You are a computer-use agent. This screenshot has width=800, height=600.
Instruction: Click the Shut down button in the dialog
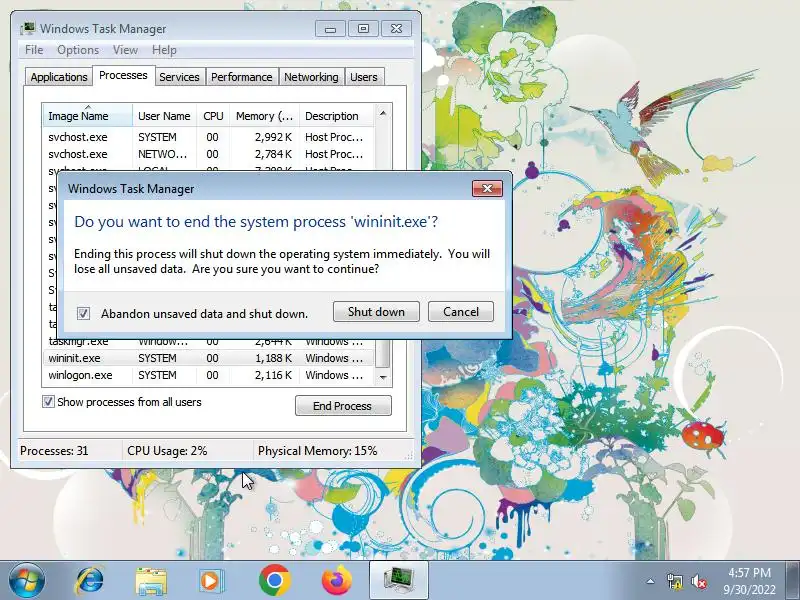coord(376,312)
